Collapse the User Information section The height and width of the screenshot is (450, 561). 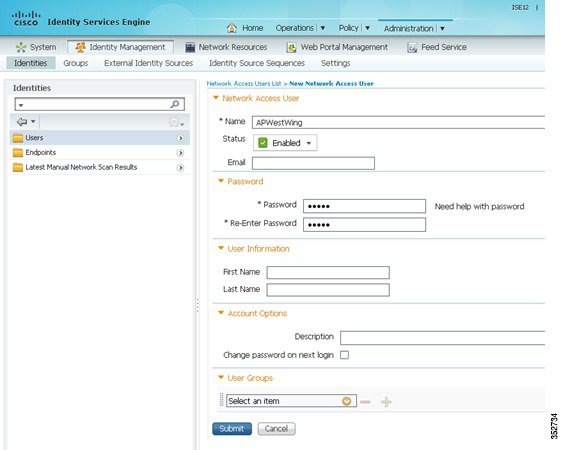coord(221,248)
